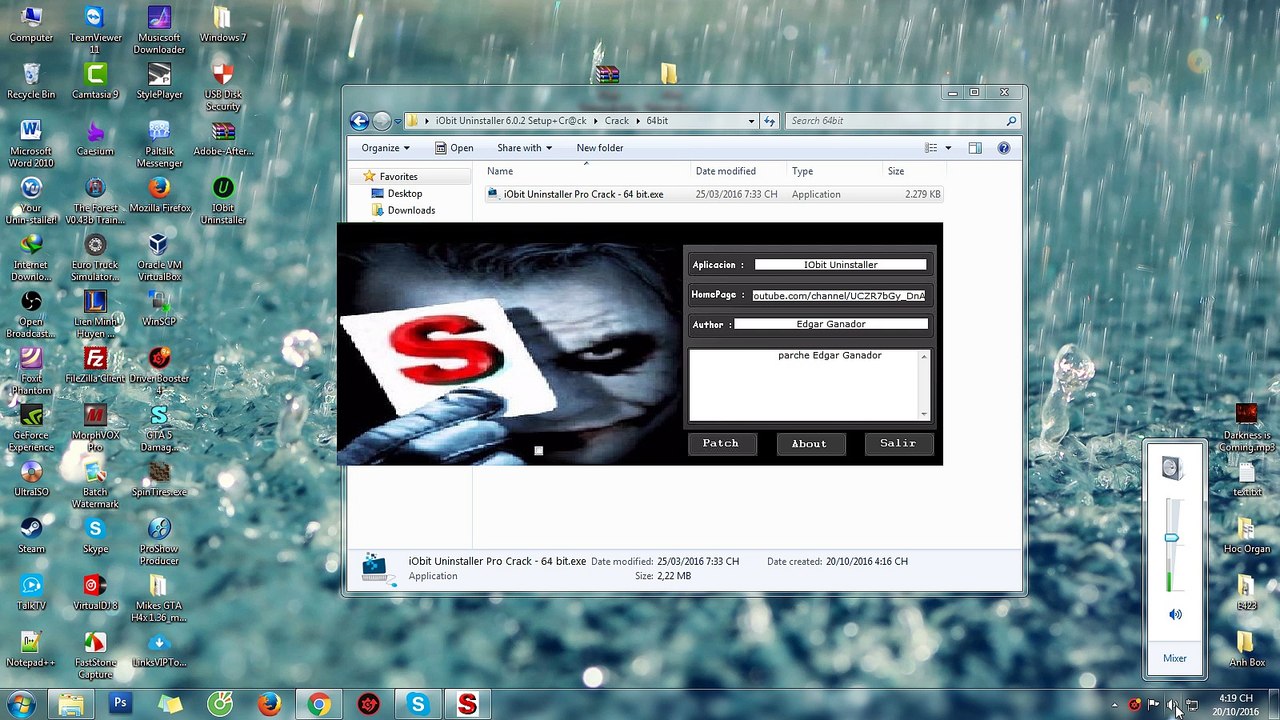Click the Salir button
1280x720 pixels.
pos(898,443)
